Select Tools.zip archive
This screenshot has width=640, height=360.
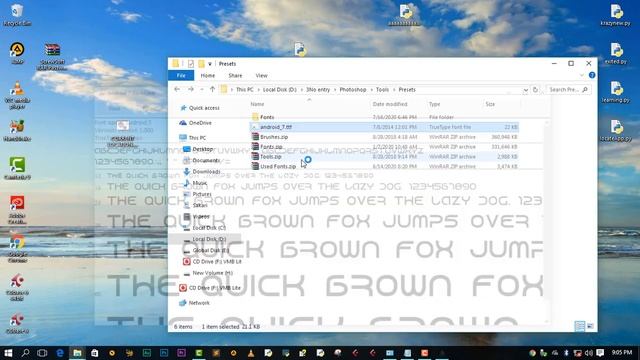384,156
